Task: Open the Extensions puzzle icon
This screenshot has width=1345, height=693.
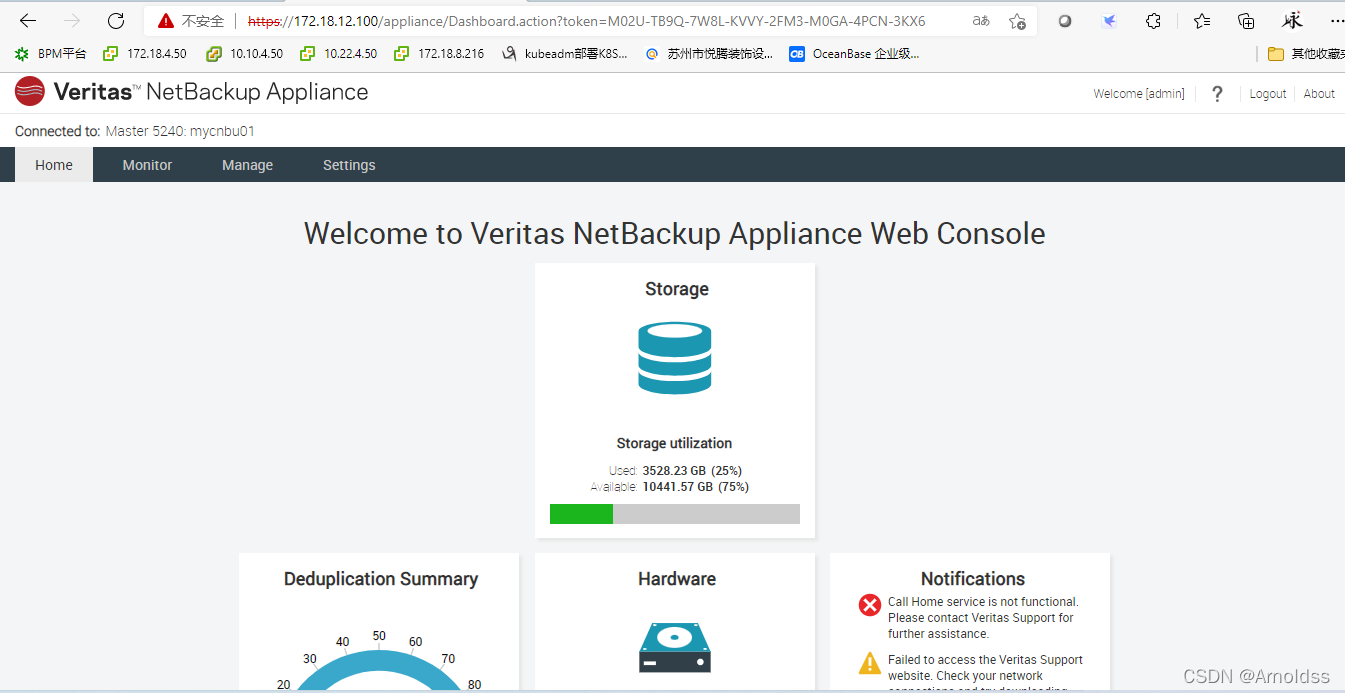Action: [1153, 21]
